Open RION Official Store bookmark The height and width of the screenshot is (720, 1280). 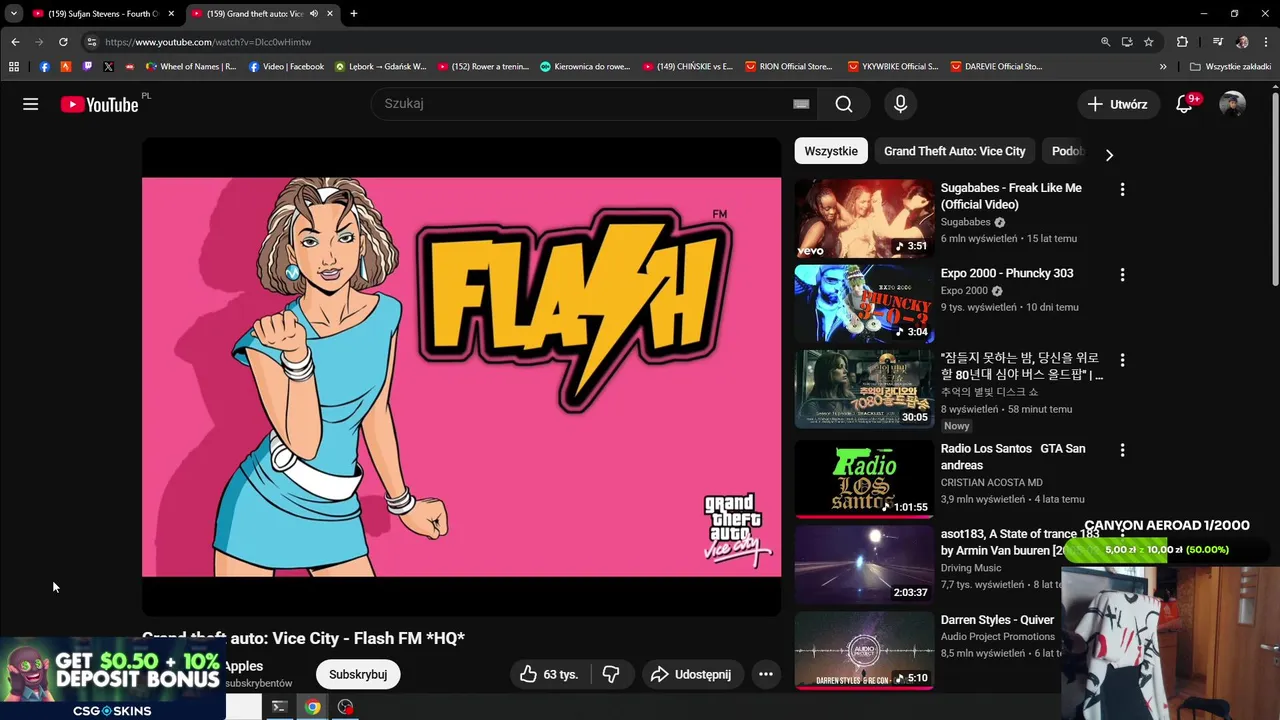click(x=788, y=67)
